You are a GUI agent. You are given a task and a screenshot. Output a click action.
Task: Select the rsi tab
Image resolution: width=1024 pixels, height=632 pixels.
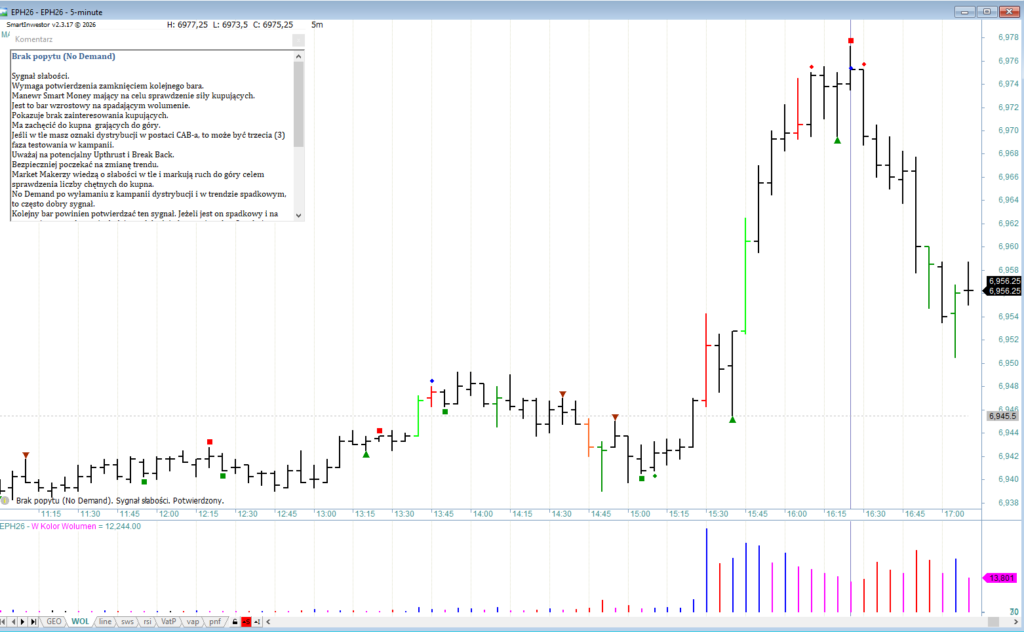pos(146,622)
